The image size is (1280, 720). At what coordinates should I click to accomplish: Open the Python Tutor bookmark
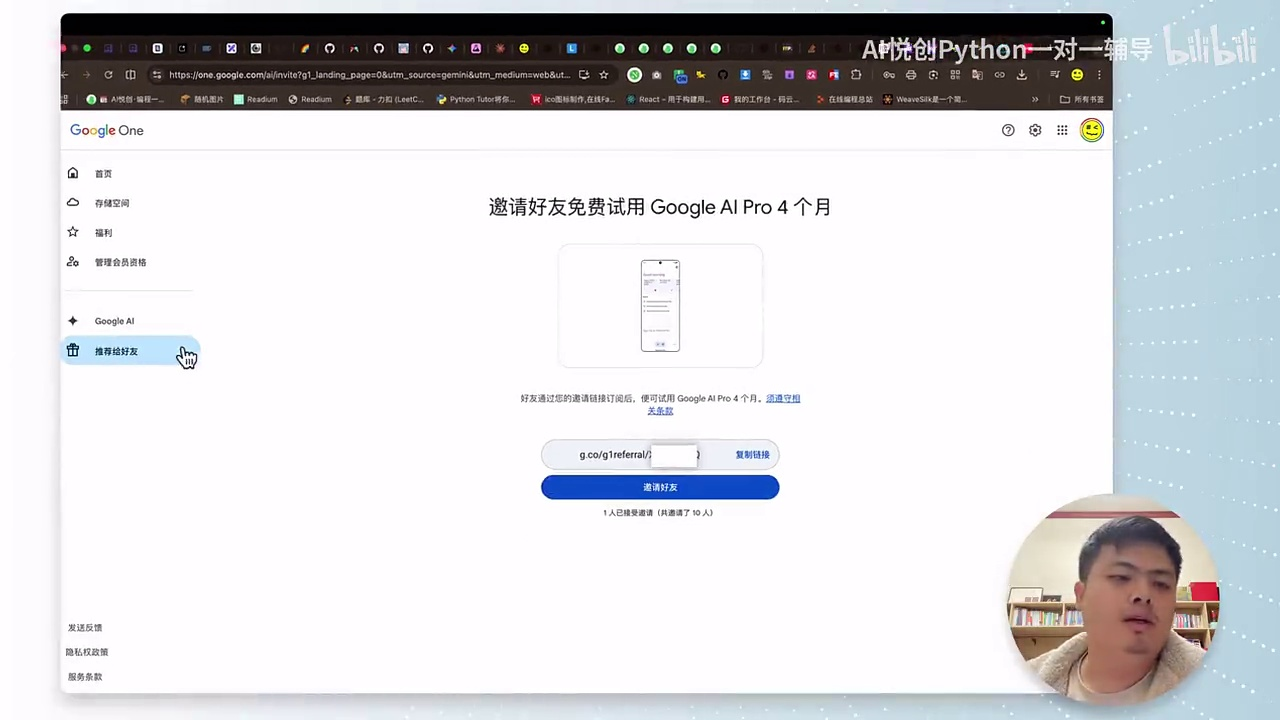tap(476, 99)
